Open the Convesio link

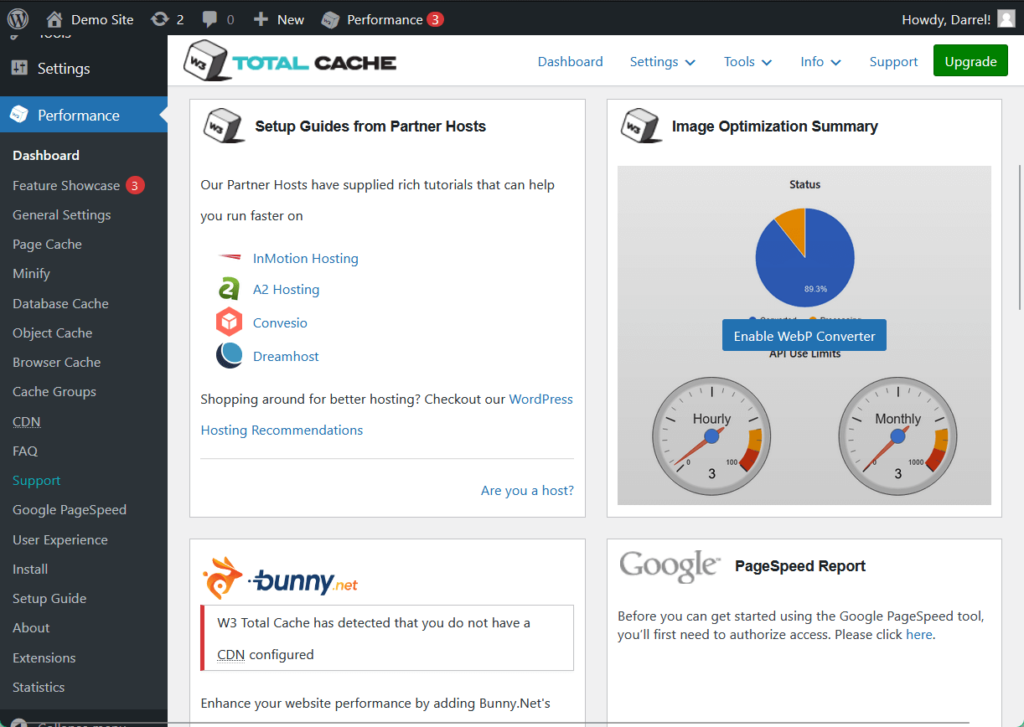[x=280, y=323]
